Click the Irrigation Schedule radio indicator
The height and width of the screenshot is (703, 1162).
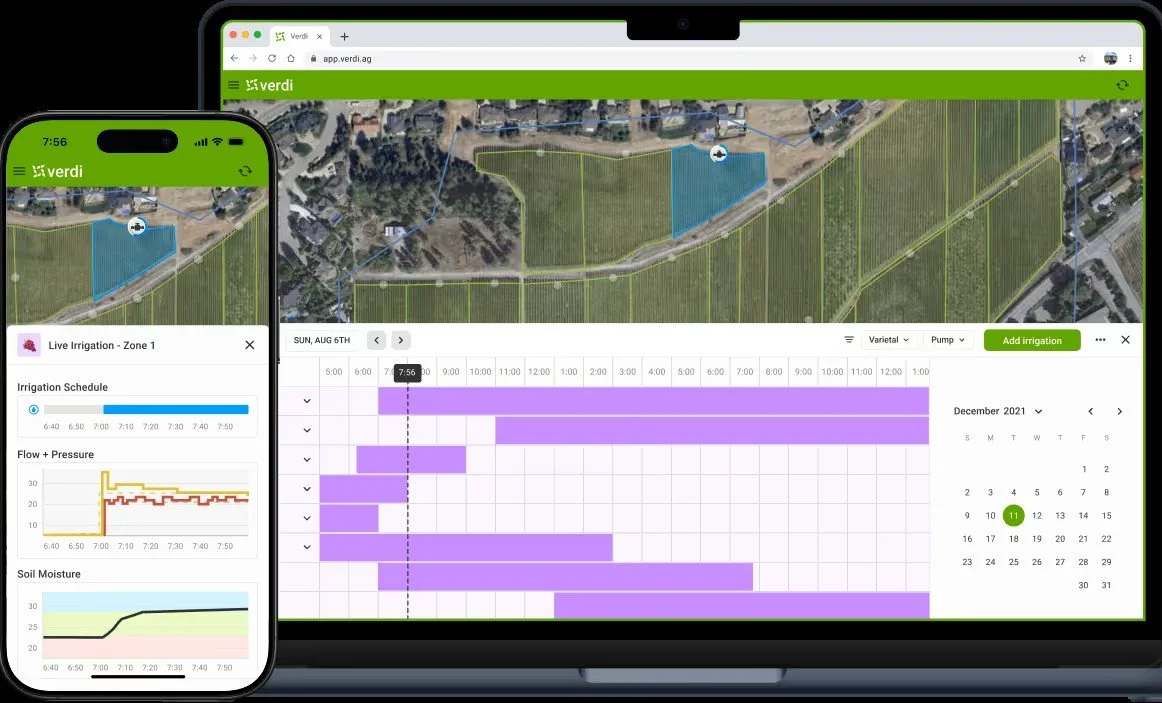(x=33, y=409)
